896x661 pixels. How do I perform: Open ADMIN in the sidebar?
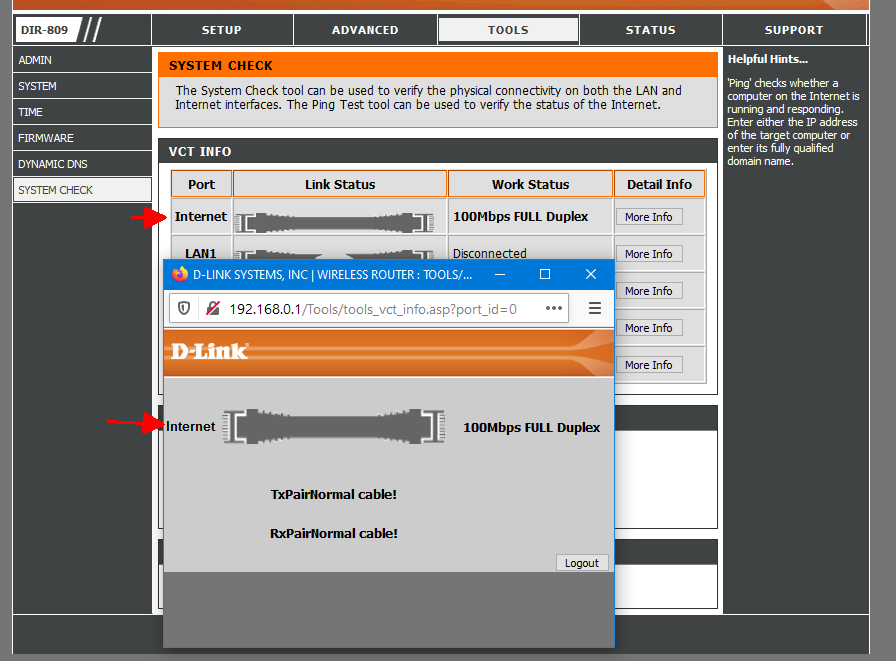click(82, 60)
